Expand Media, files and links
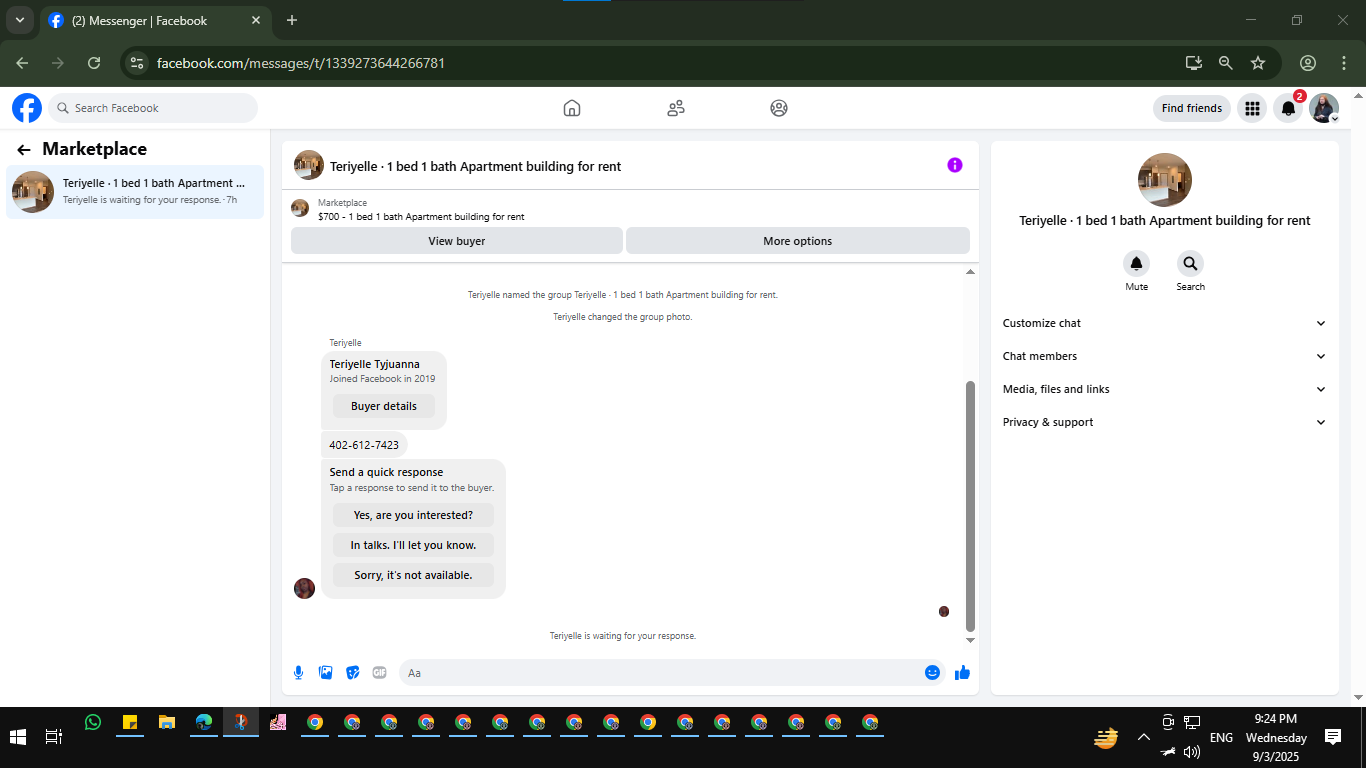 [x=1165, y=389]
